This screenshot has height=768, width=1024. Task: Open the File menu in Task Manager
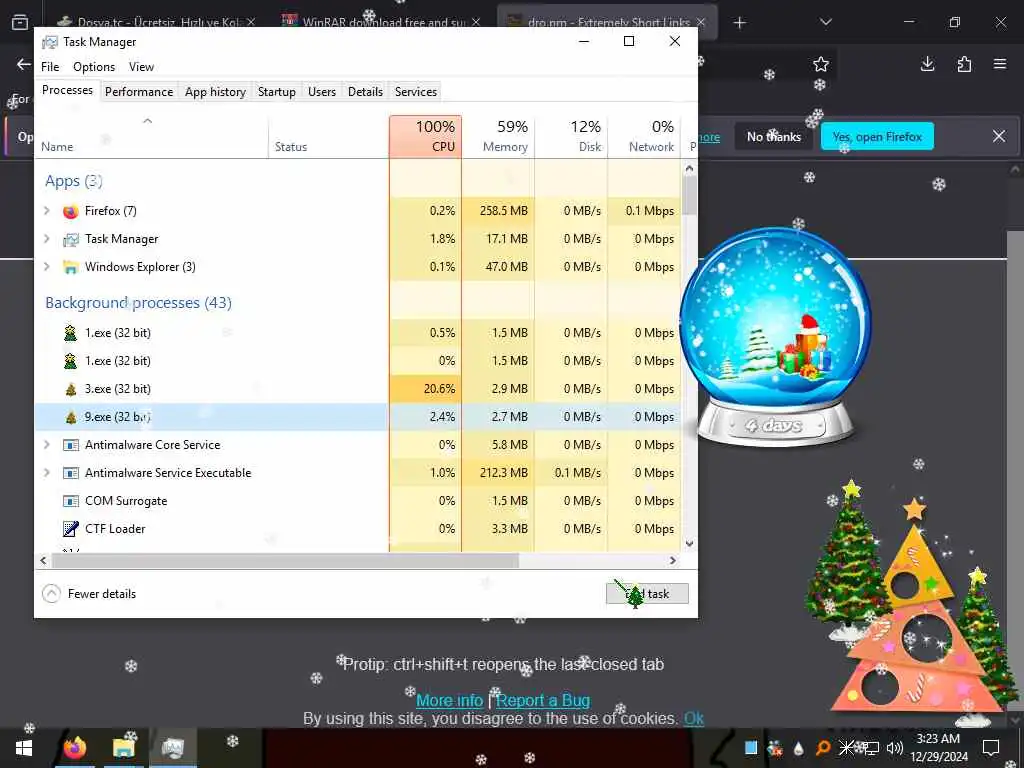tap(50, 67)
